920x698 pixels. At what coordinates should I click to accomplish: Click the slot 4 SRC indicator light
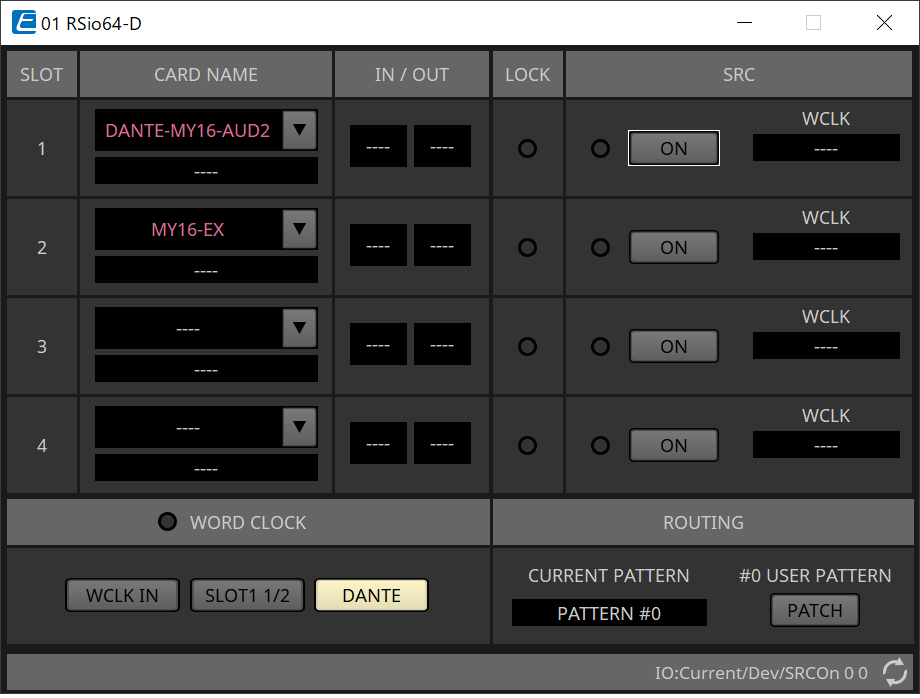click(x=600, y=446)
